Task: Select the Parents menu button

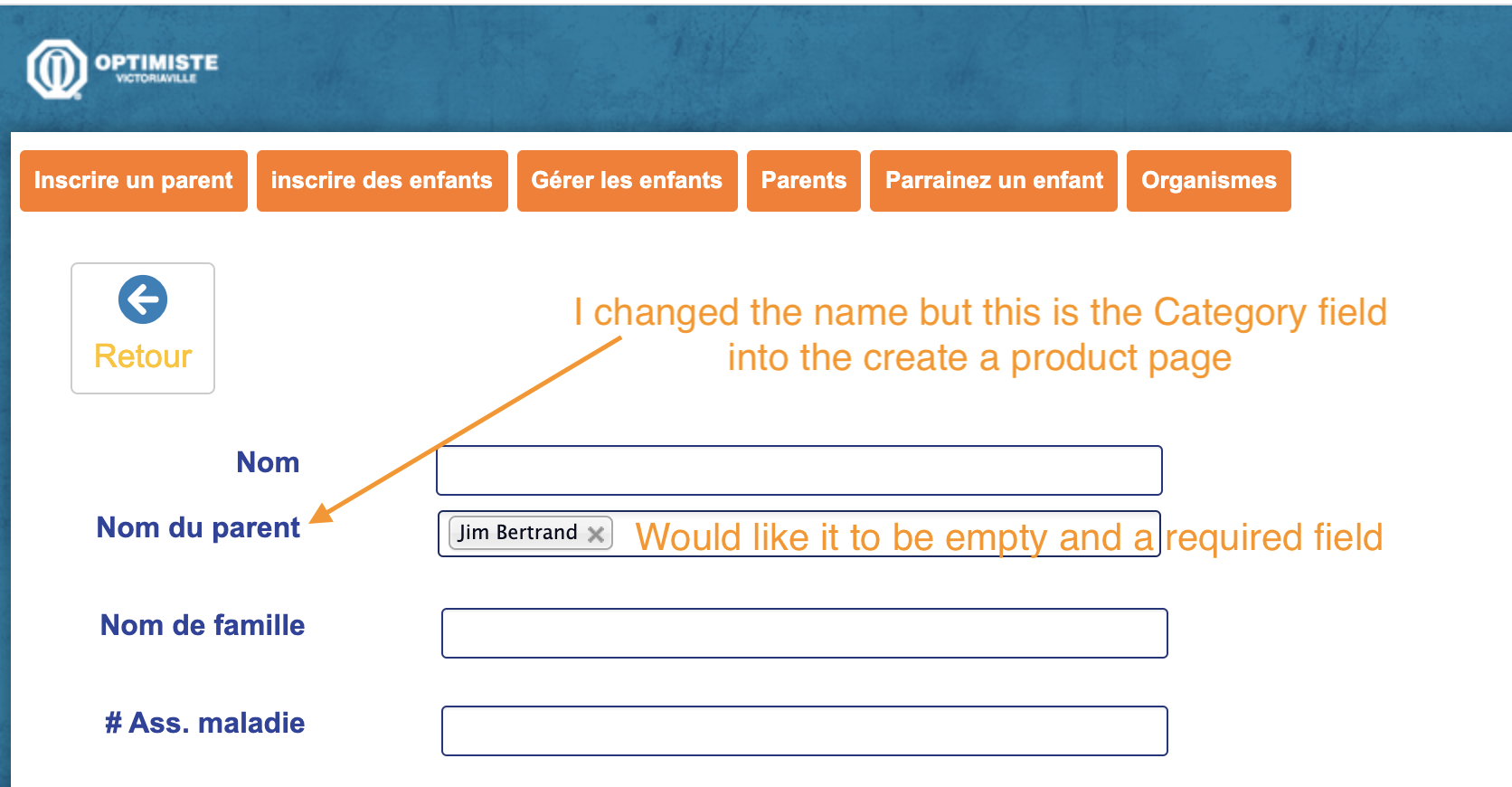Action: point(803,181)
